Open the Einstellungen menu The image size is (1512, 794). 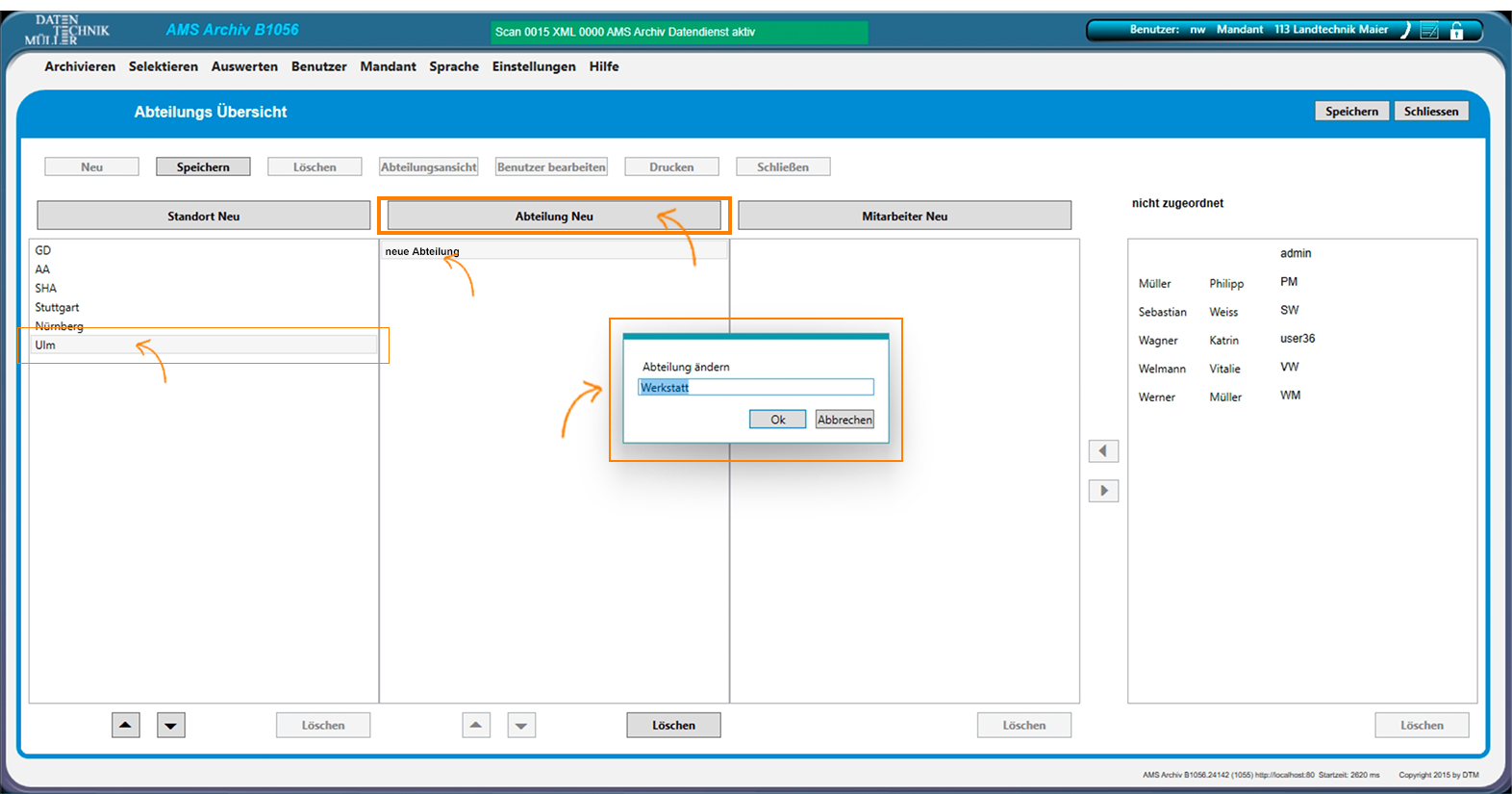pos(534,66)
